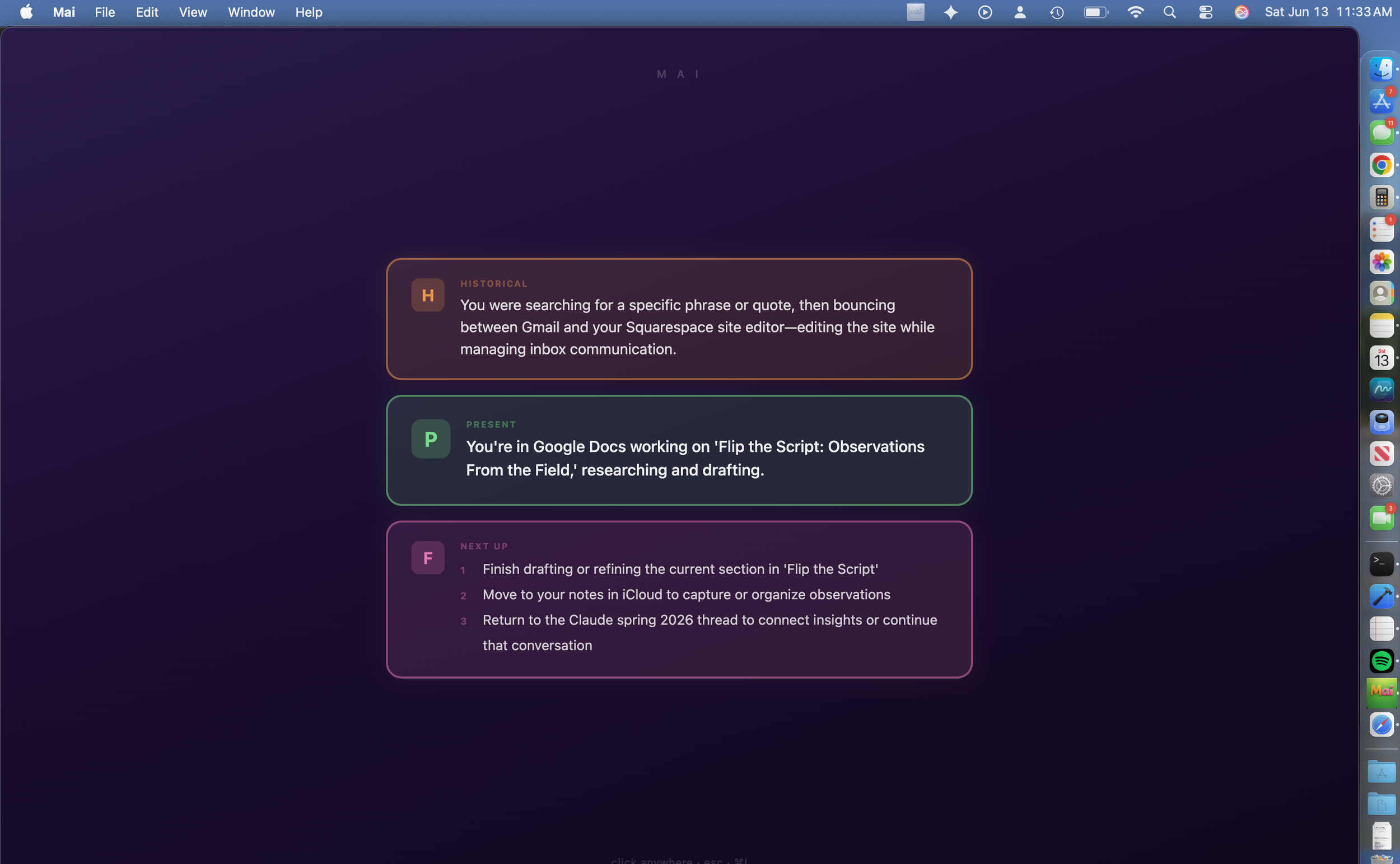
Task: Open Calculator from the dock
Action: [1381, 198]
